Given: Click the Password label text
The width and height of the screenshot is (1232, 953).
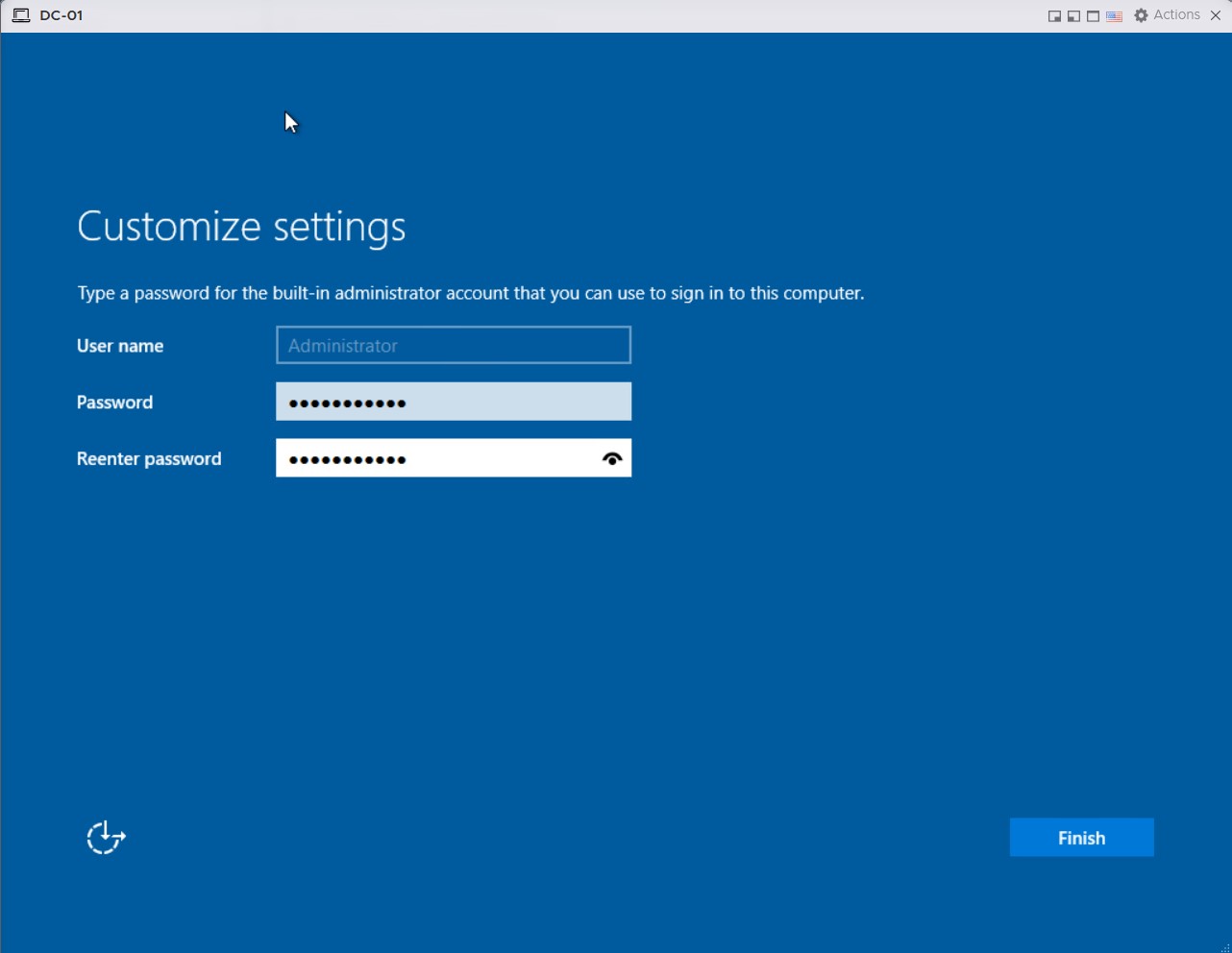Looking at the screenshot, I should click(114, 403).
